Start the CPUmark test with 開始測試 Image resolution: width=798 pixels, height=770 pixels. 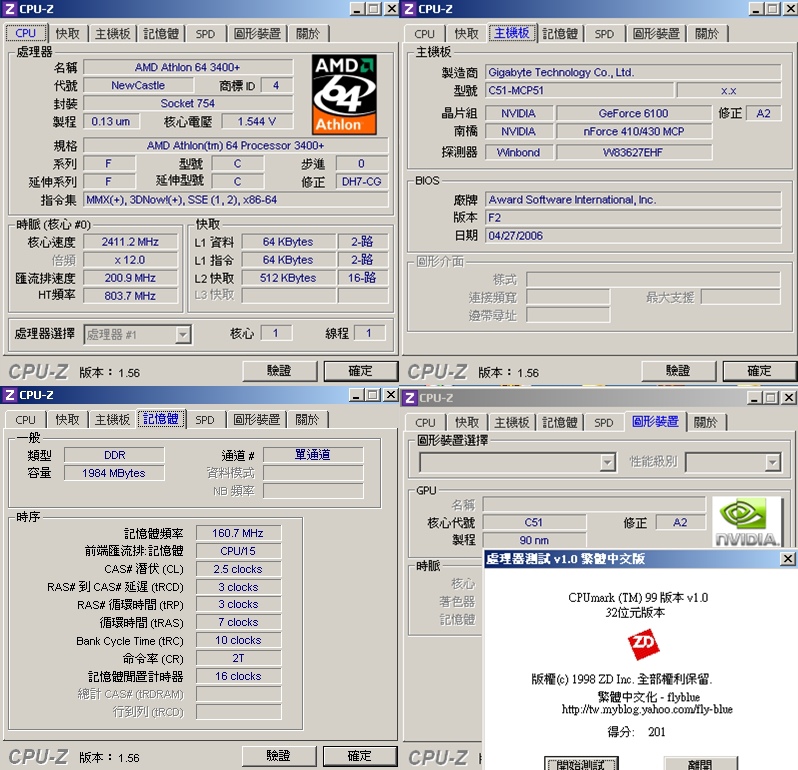pos(581,763)
